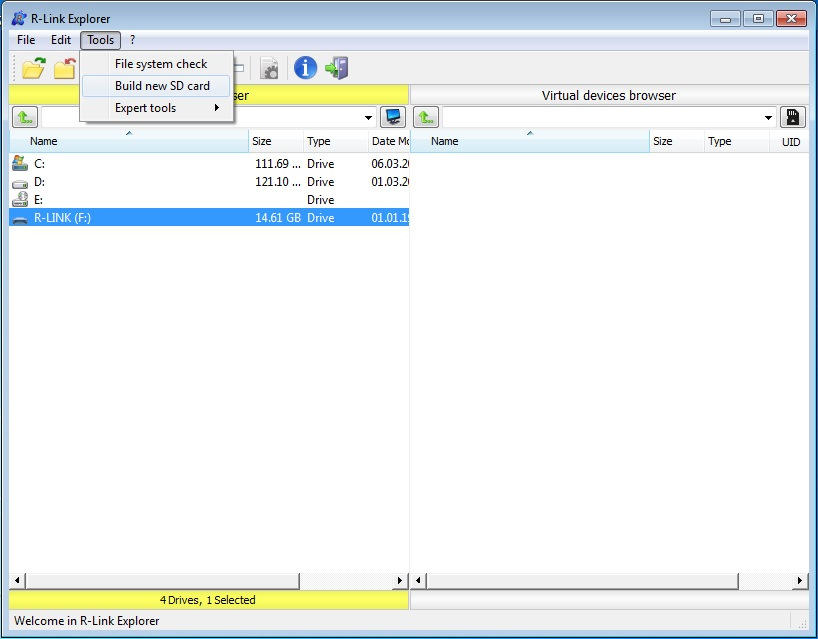Image resolution: width=818 pixels, height=639 pixels.
Task: Select the E: drive row
Action: coord(209,200)
